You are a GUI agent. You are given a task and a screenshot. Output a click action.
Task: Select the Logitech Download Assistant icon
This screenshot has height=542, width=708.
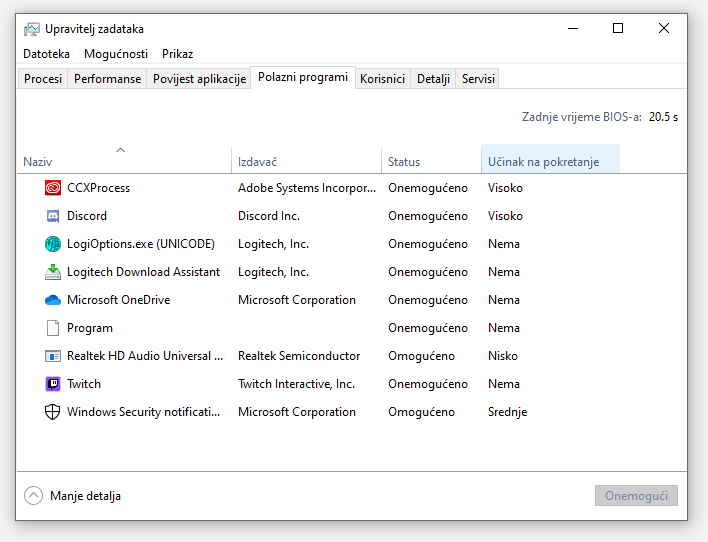53,272
